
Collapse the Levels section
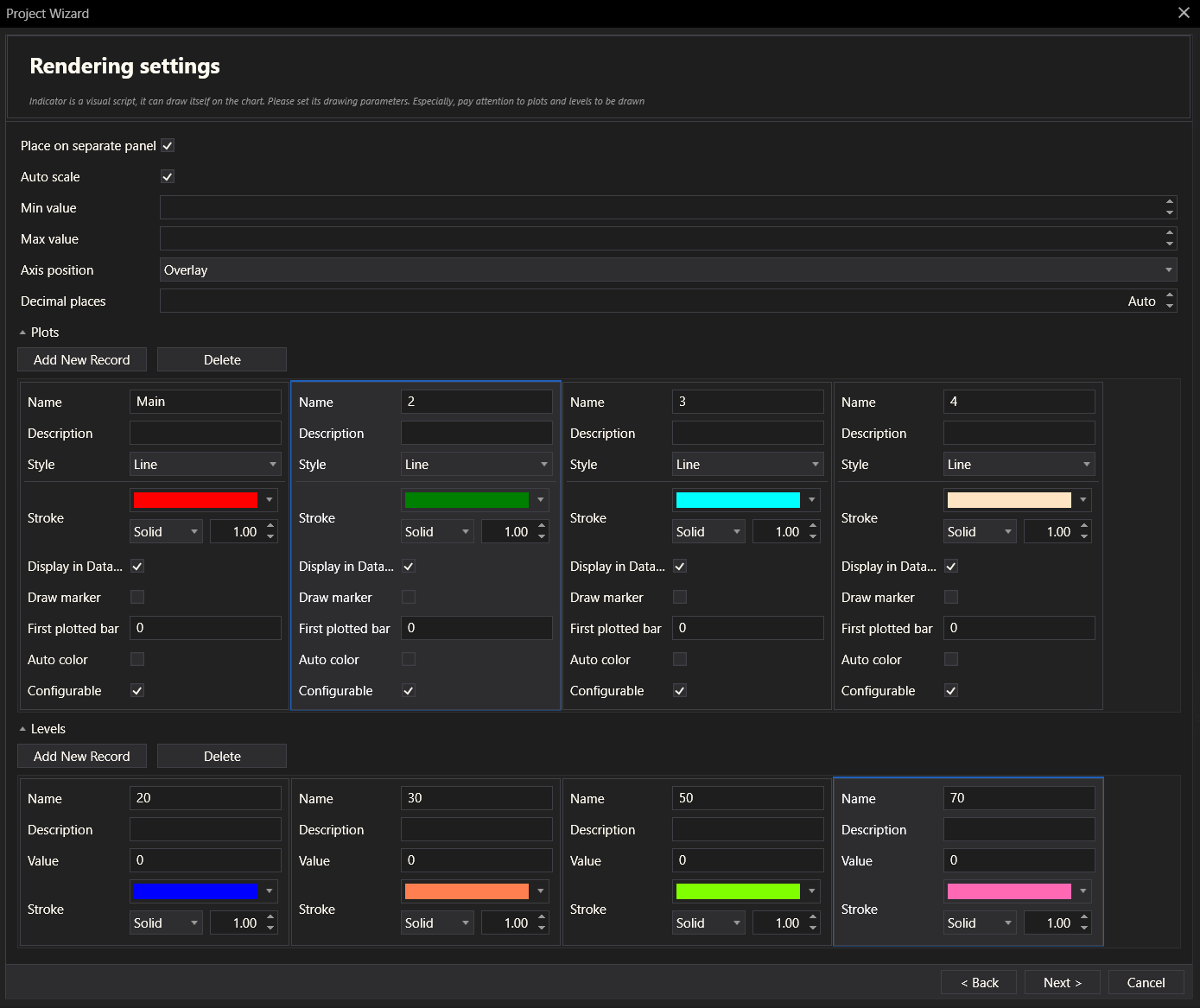[23, 729]
